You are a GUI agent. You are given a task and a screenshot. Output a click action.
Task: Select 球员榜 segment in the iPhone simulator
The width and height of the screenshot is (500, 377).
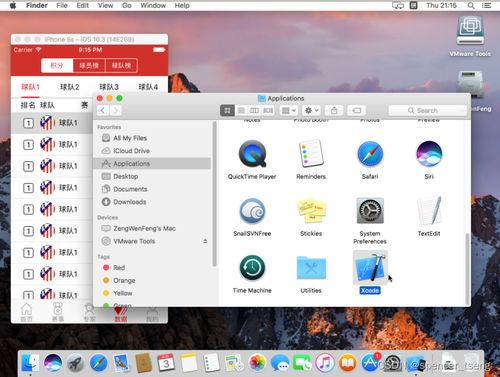click(89, 65)
